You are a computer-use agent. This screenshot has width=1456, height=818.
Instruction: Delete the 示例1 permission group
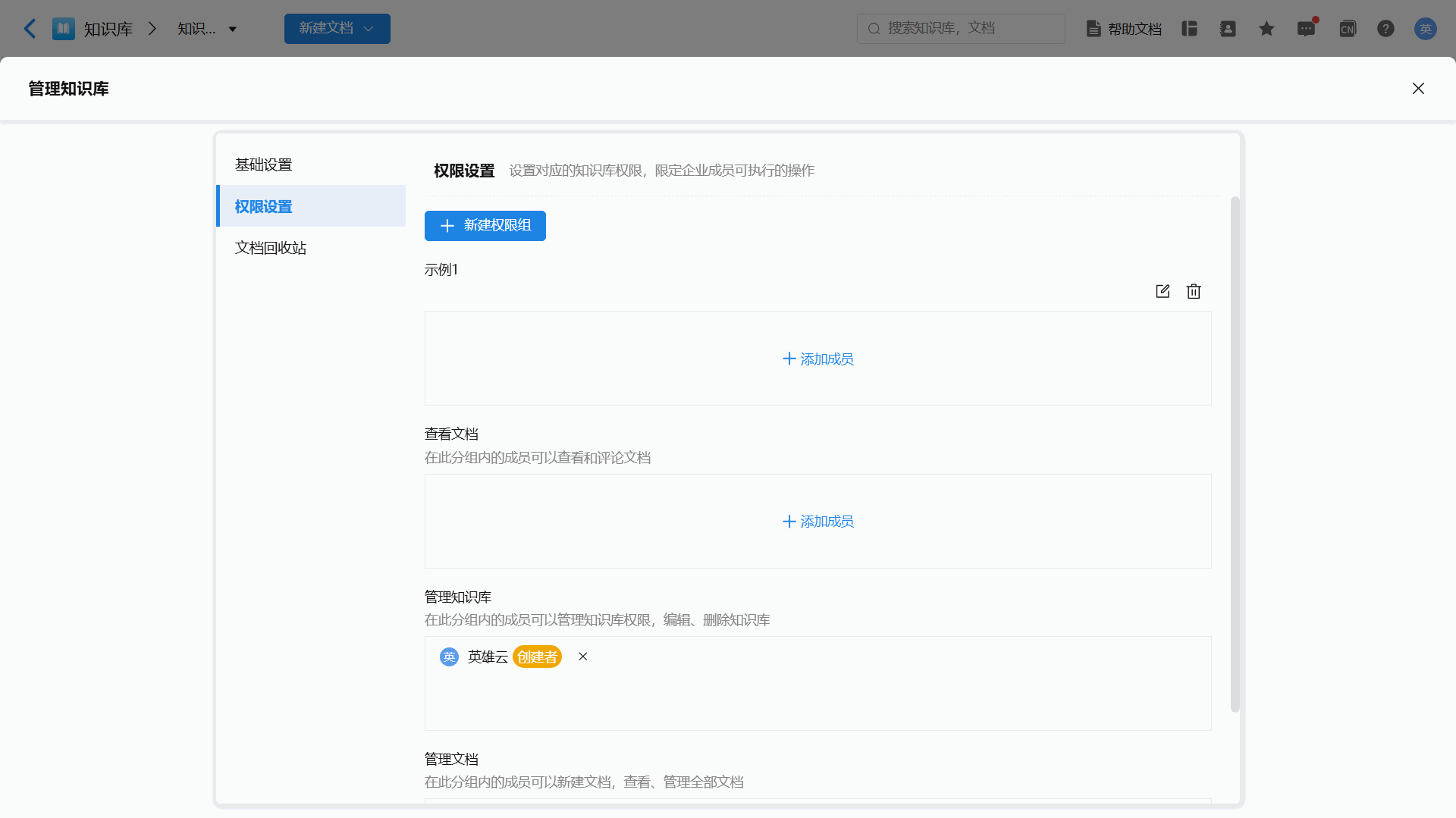(x=1194, y=291)
